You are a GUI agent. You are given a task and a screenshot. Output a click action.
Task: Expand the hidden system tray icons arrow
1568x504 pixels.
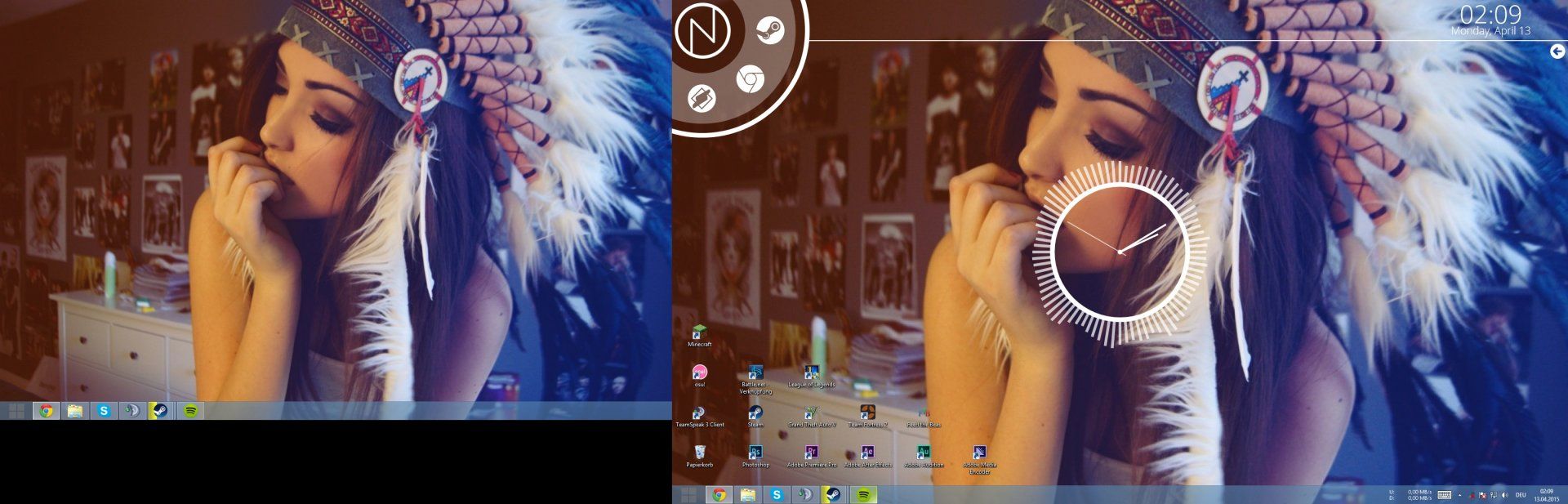pyautogui.click(x=1460, y=495)
